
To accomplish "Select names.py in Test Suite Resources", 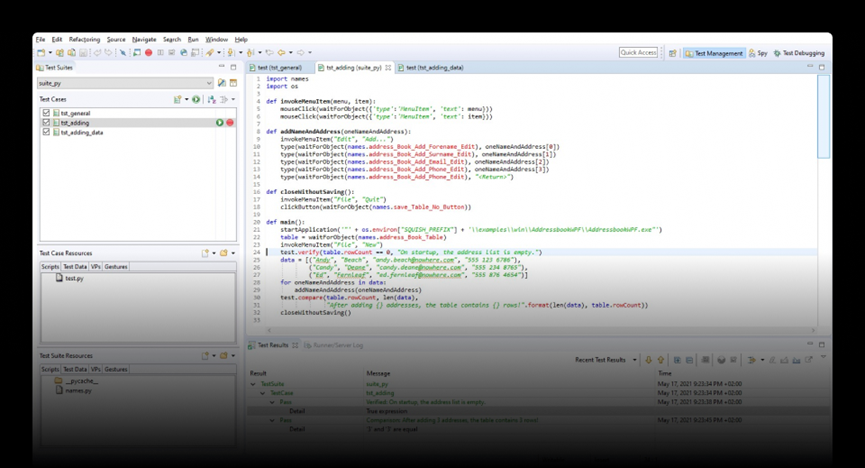I will click(74, 390).
